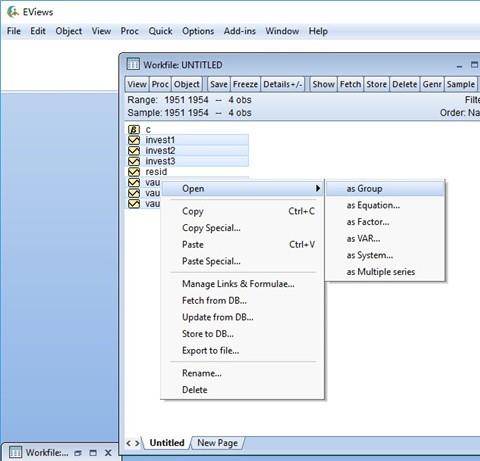
Task: Click the New Page tab
Action: tap(217, 443)
